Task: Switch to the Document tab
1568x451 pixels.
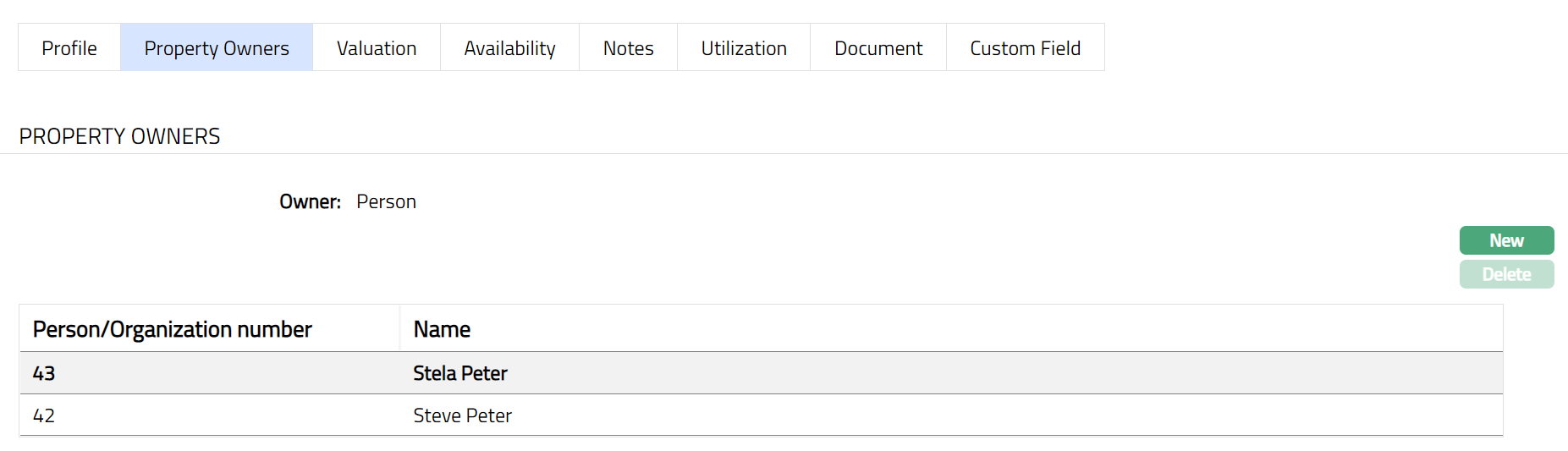Action: click(x=878, y=48)
